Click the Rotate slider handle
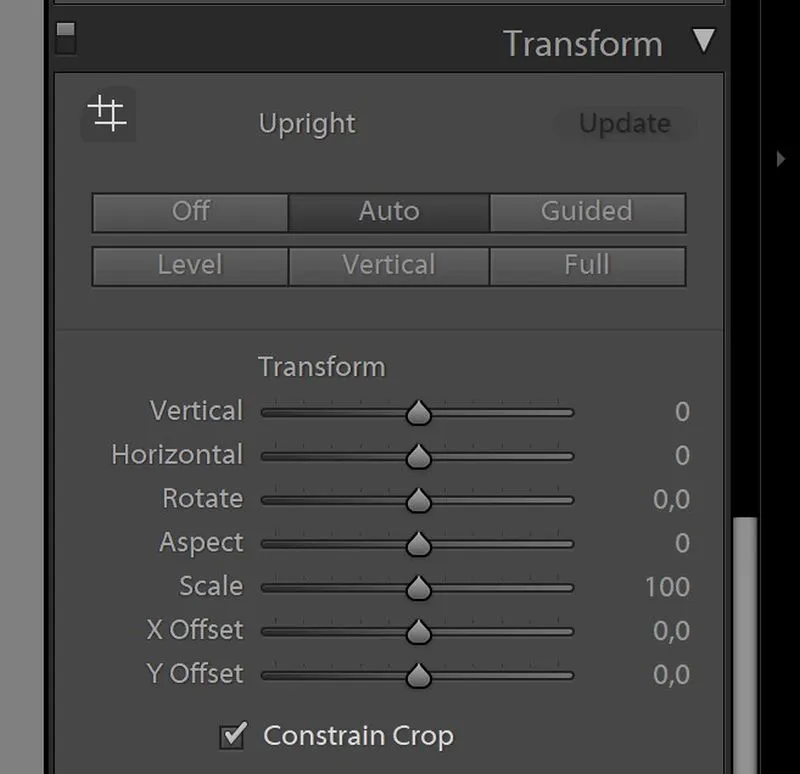 [418, 500]
